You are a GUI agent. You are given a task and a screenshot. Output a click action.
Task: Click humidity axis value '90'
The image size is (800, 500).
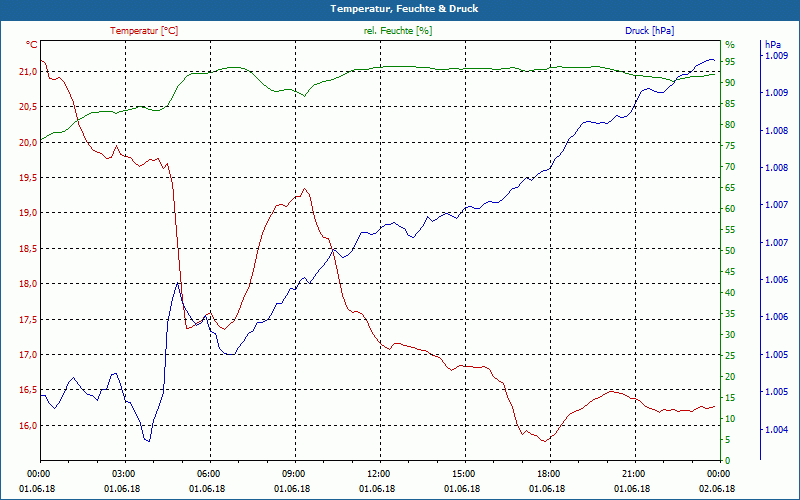pos(730,83)
